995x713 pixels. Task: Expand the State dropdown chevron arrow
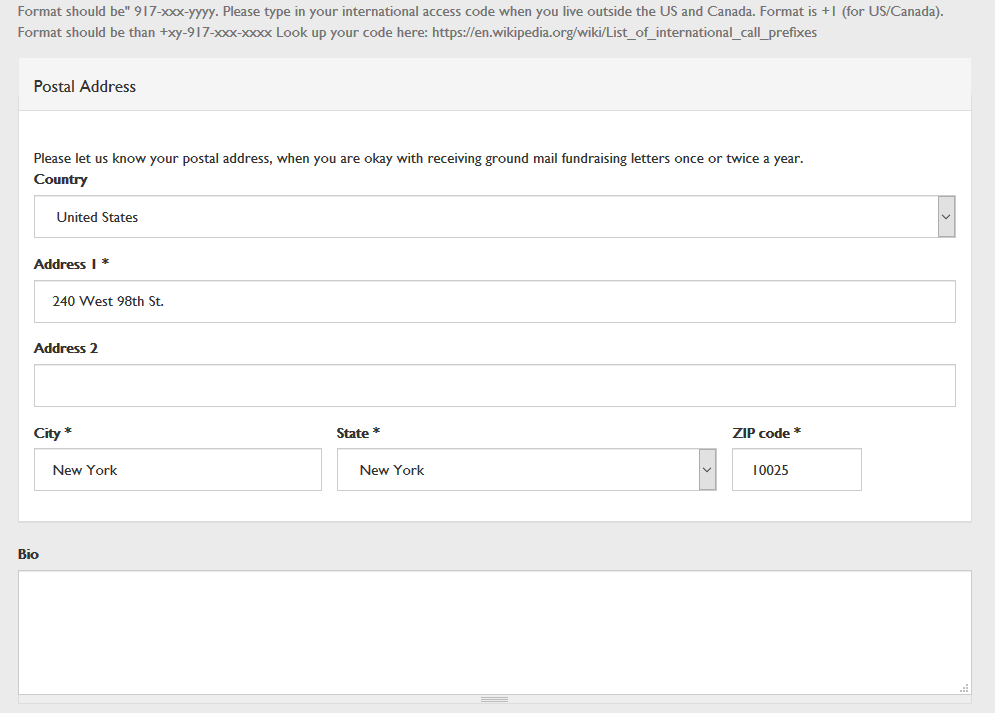tap(707, 470)
